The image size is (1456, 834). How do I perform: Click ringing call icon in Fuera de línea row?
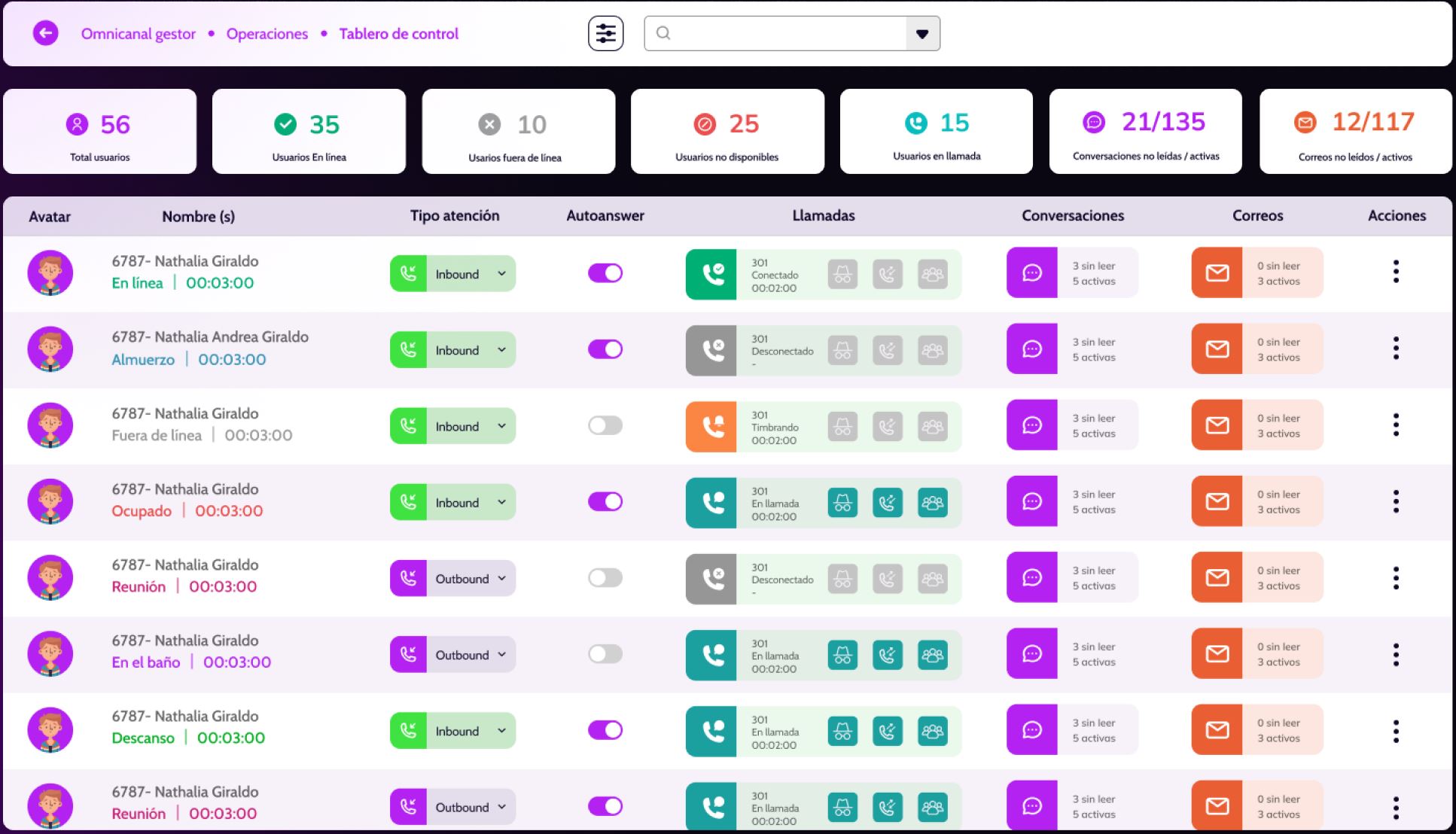711,427
